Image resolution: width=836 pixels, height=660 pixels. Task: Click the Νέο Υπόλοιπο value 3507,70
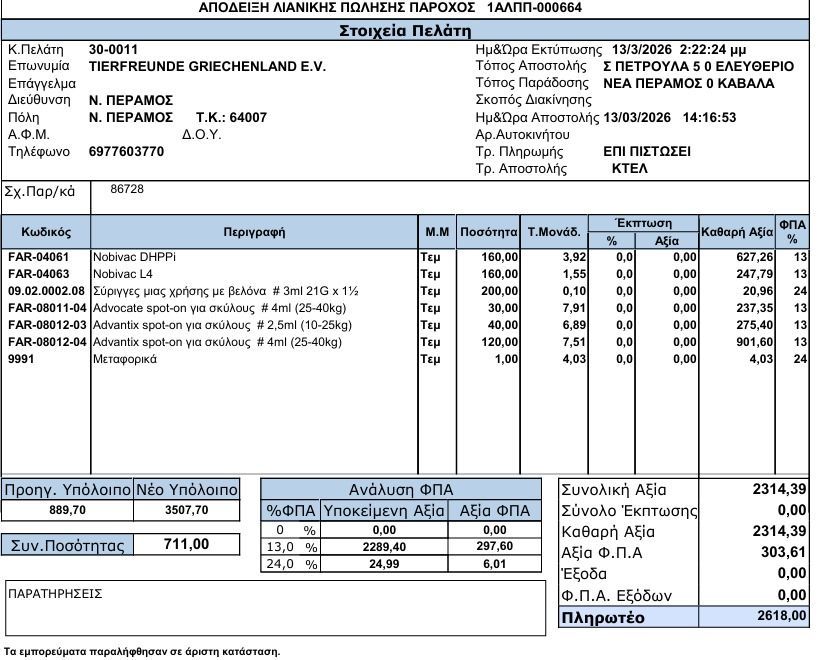coord(187,510)
